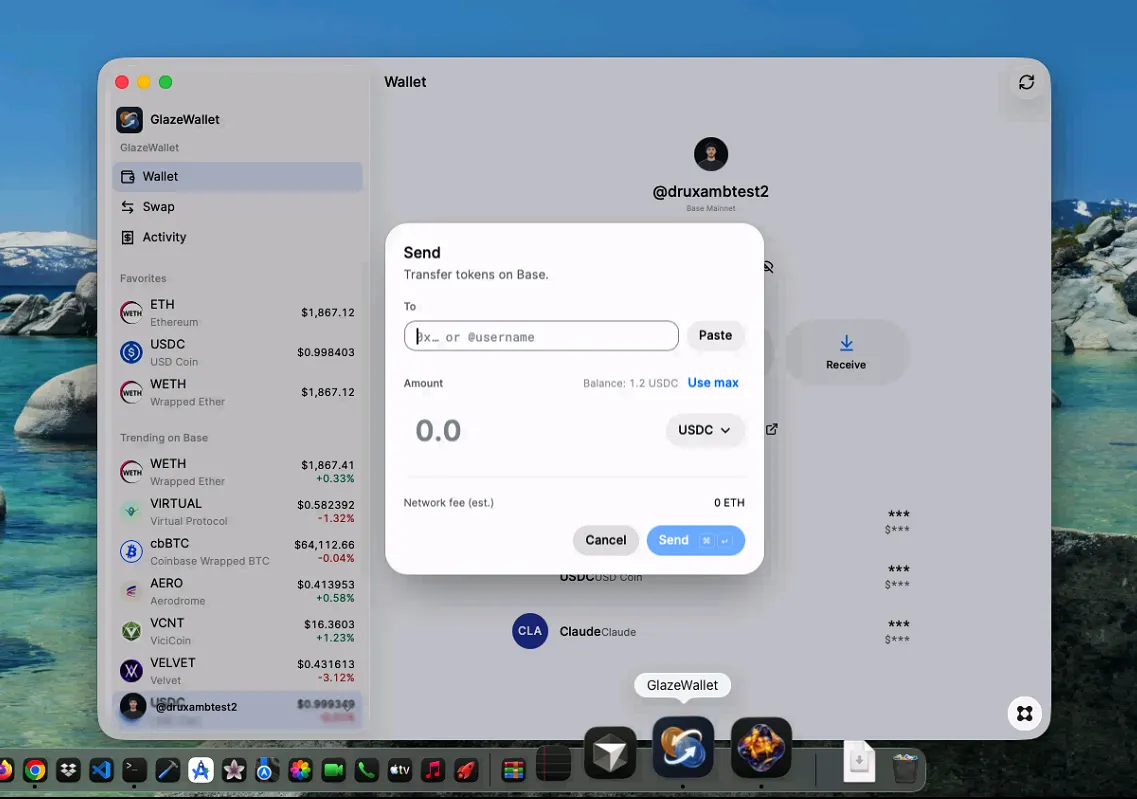Open Music from the dock

[433, 769]
